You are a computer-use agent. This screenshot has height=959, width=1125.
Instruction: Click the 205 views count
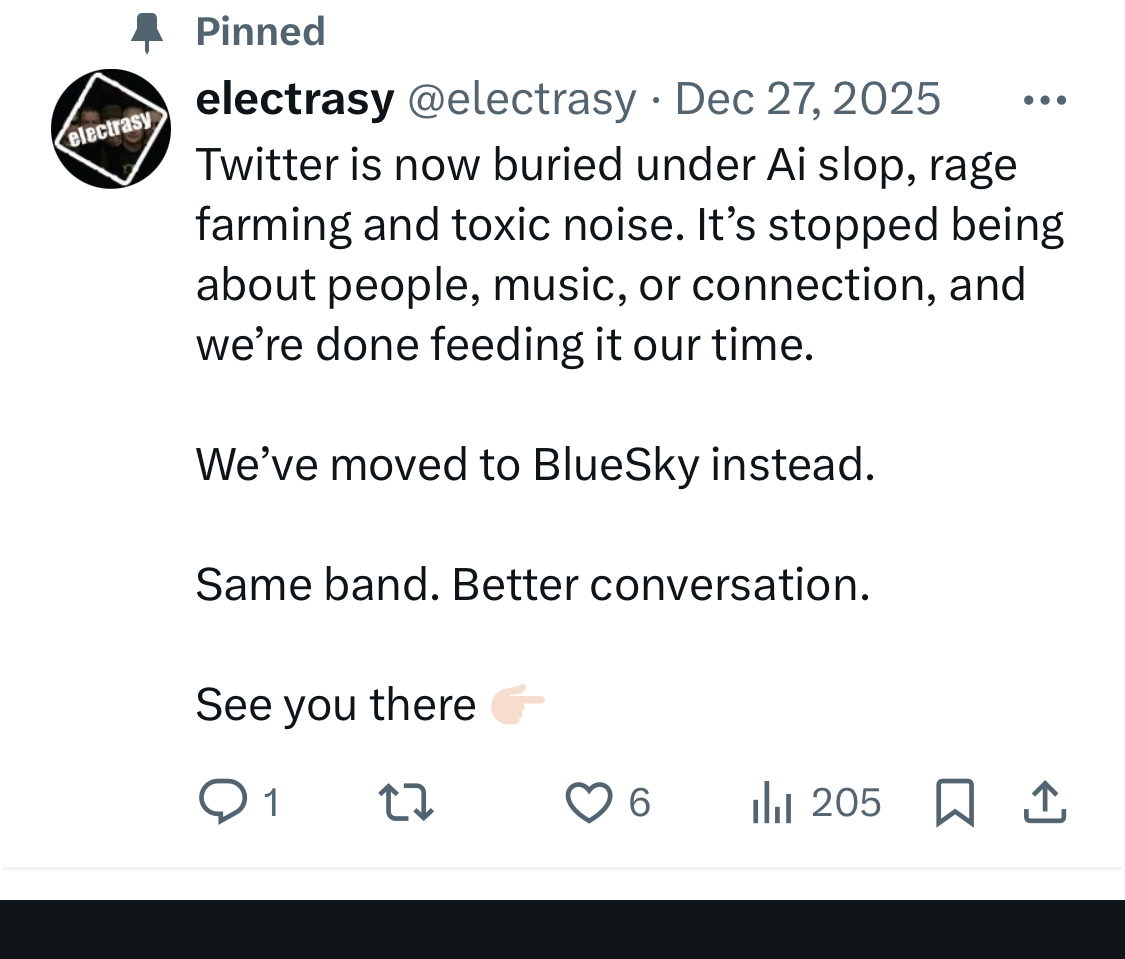point(846,803)
